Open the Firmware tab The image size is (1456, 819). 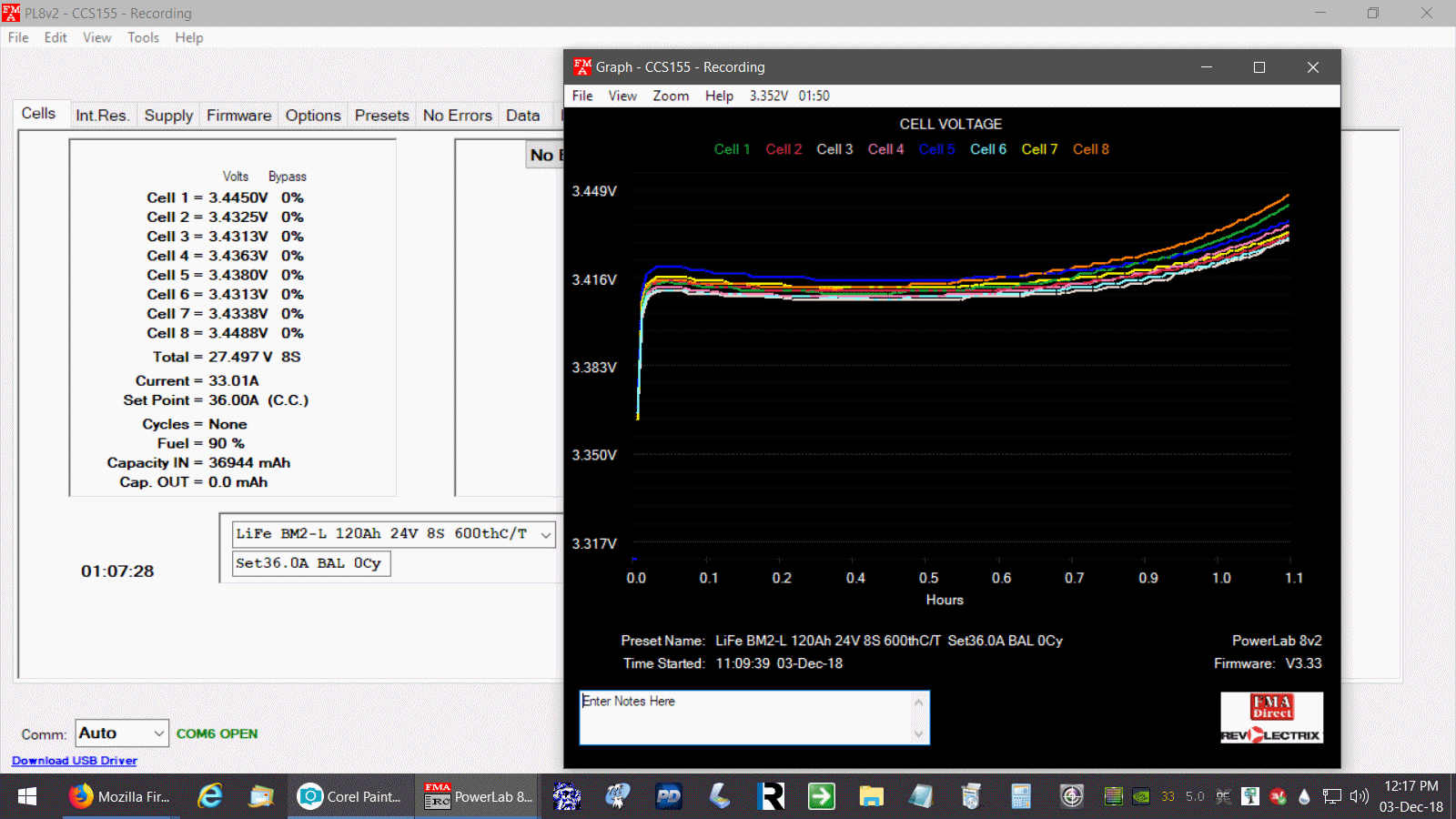238,116
